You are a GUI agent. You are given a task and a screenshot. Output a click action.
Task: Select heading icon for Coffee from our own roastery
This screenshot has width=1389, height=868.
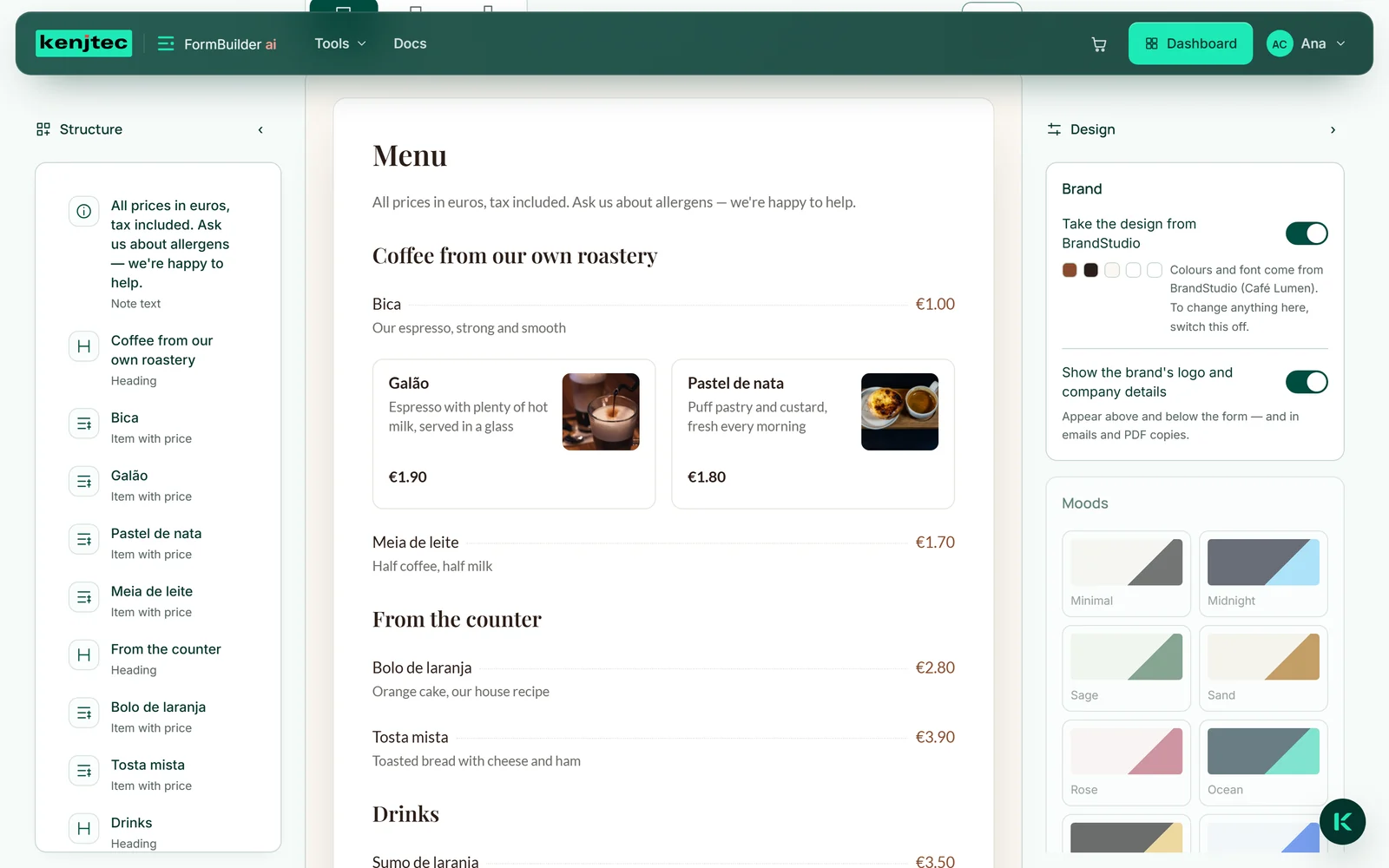click(84, 346)
